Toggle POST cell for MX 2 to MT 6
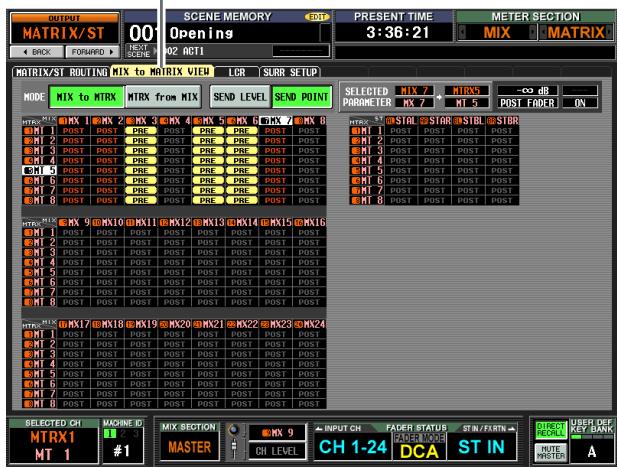617x468 pixels. click(x=107, y=181)
